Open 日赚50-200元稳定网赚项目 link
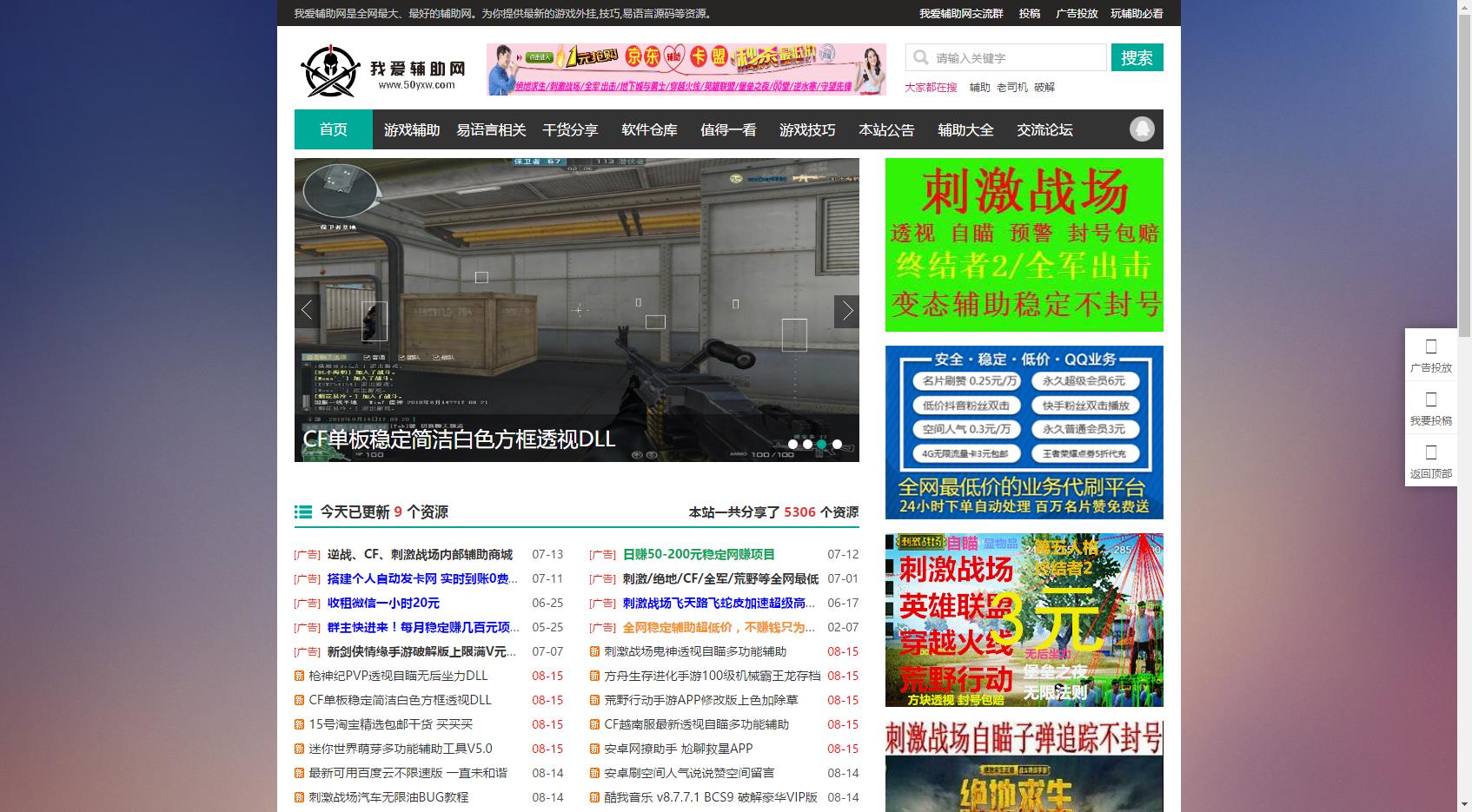Image resolution: width=1472 pixels, height=812 pixels. (699, 554)
